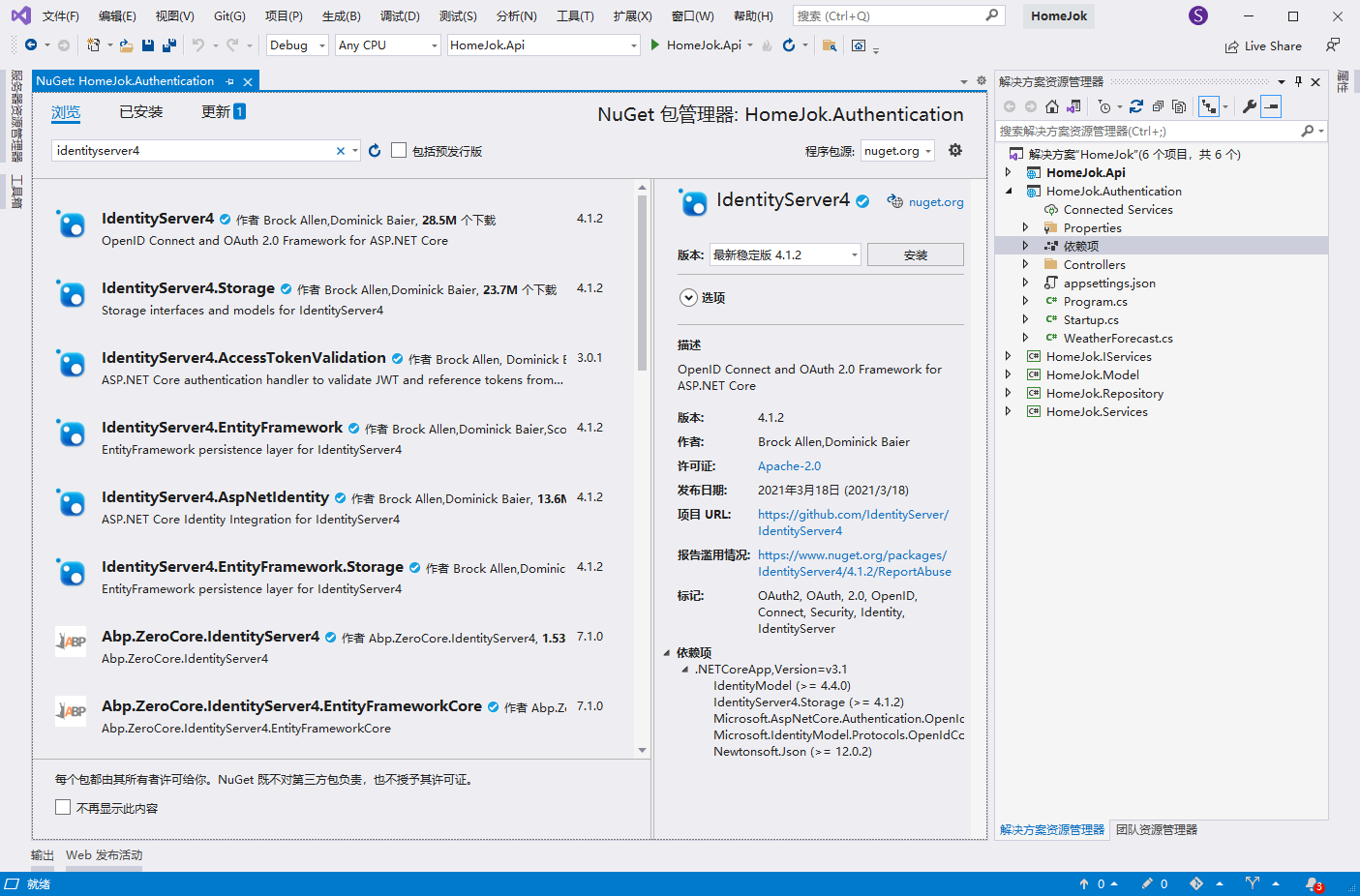Screen dimensions: 1360x896
Task: Toggle the nested view tree button
Action: pyautogui.click(x=1209, y=106)
